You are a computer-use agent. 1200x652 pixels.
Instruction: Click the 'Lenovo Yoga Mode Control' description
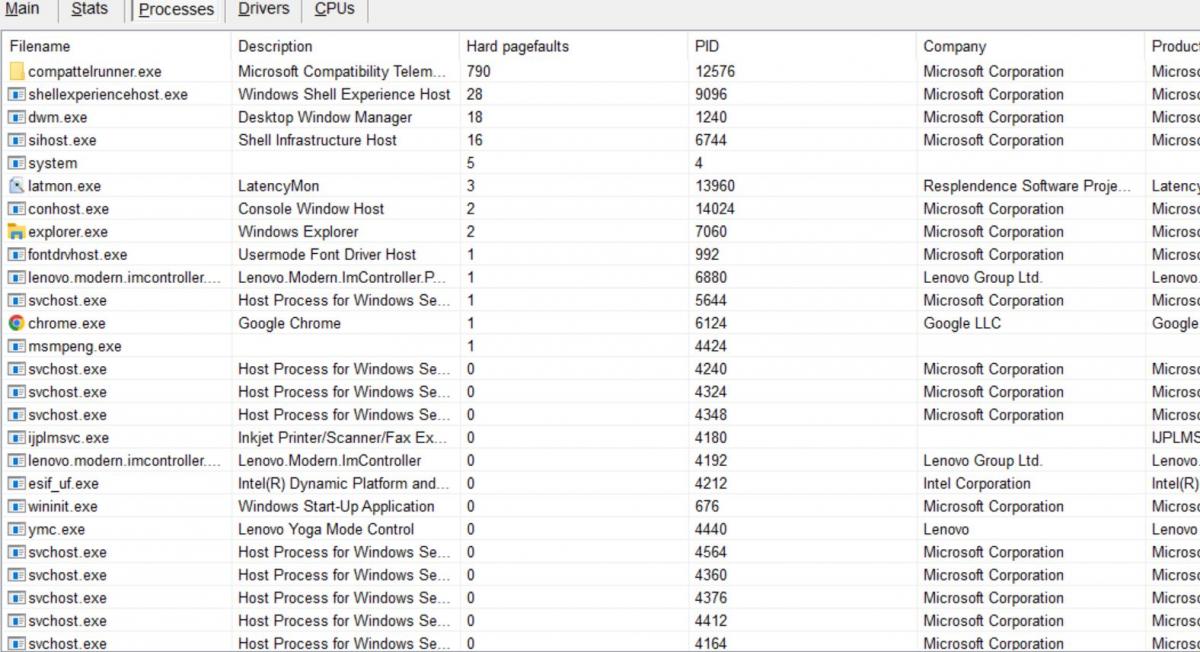click(326, 530)
